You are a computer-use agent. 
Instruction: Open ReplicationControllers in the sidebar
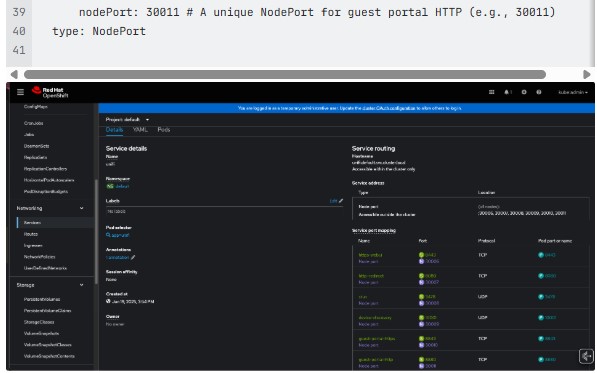(x=45, y=169)
